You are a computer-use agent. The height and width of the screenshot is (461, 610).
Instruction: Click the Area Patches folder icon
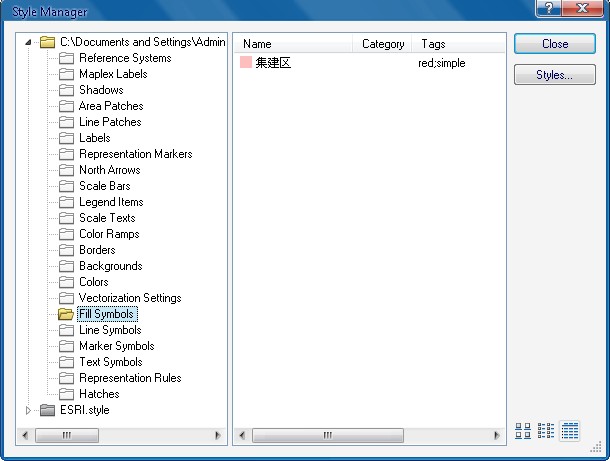(67, 106)
